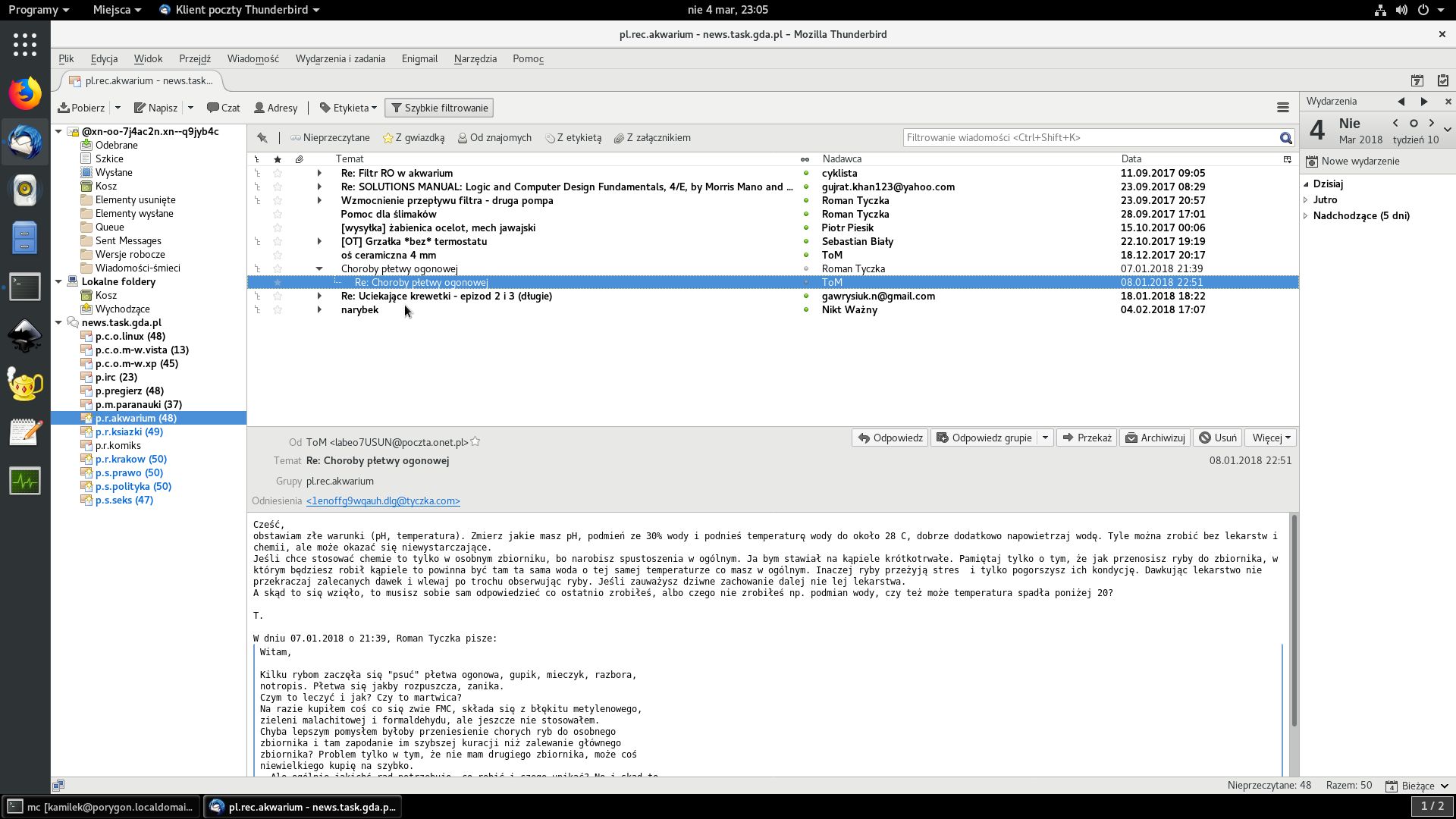Open the Wiadomość menu
This screenshot has width=1456, height=819.
pyautogui.click(x=253, y=58)
